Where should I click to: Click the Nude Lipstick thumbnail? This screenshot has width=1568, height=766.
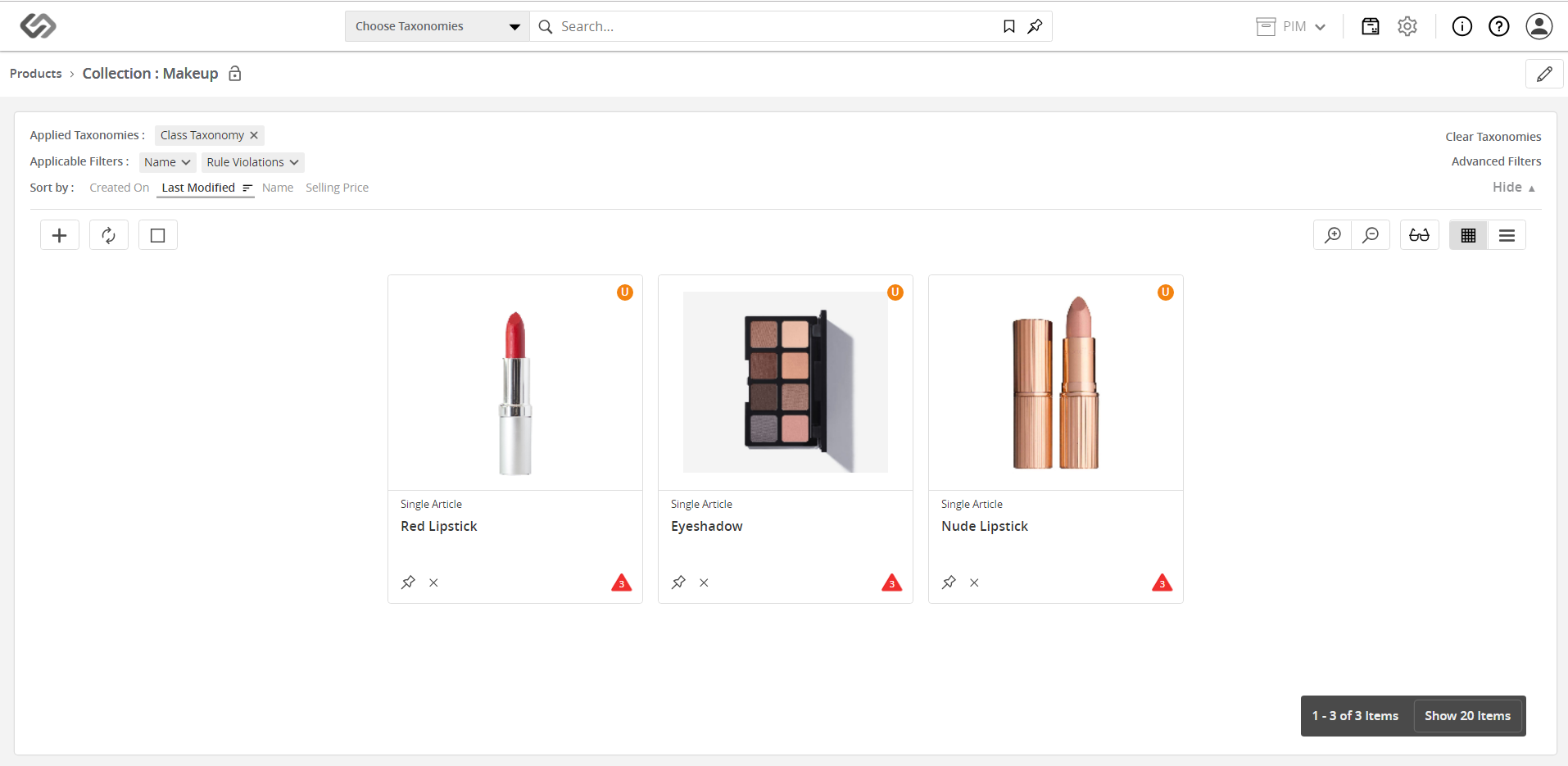pyautogui.click(x=1055, y=383)
